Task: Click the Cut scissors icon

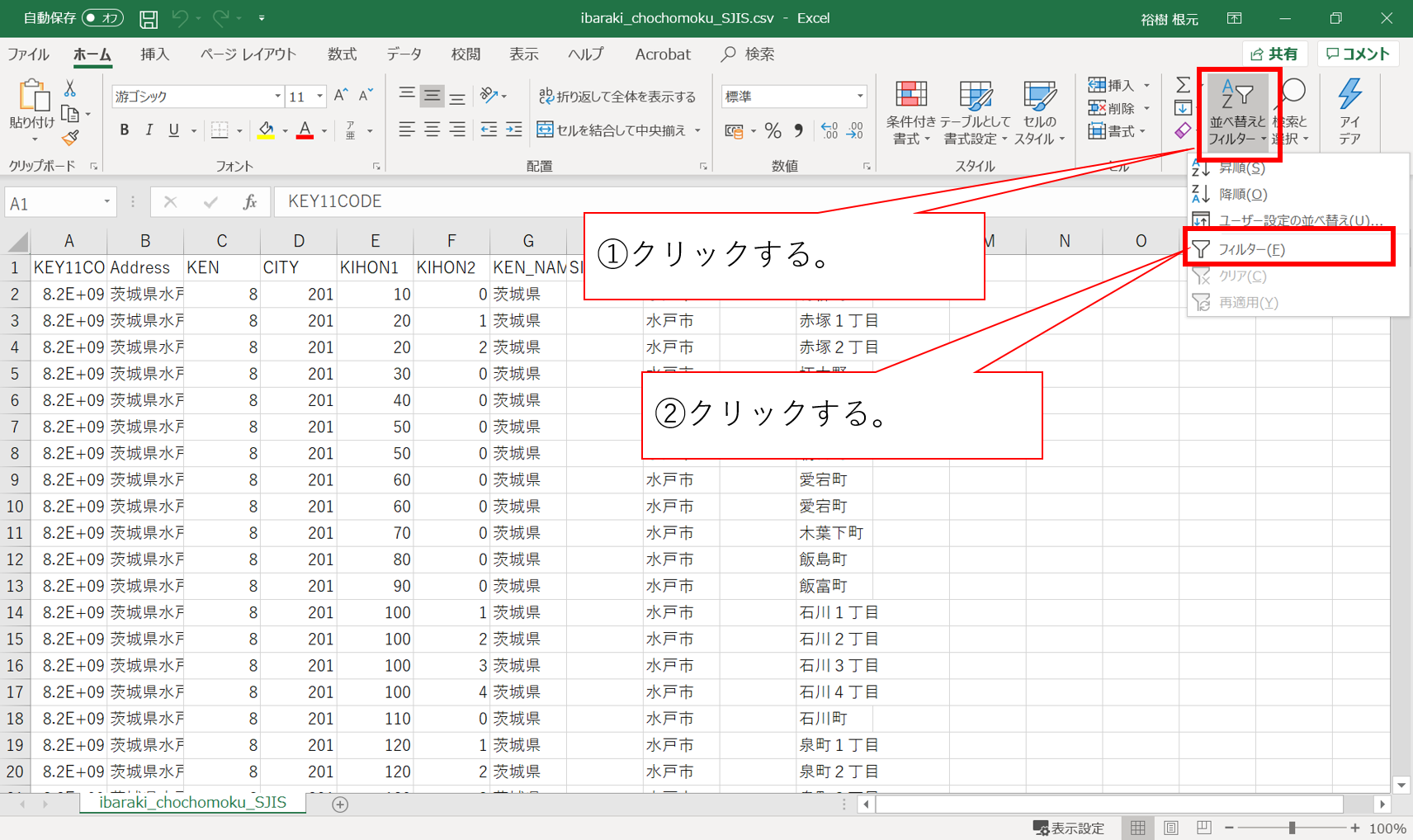Action: 70,87
